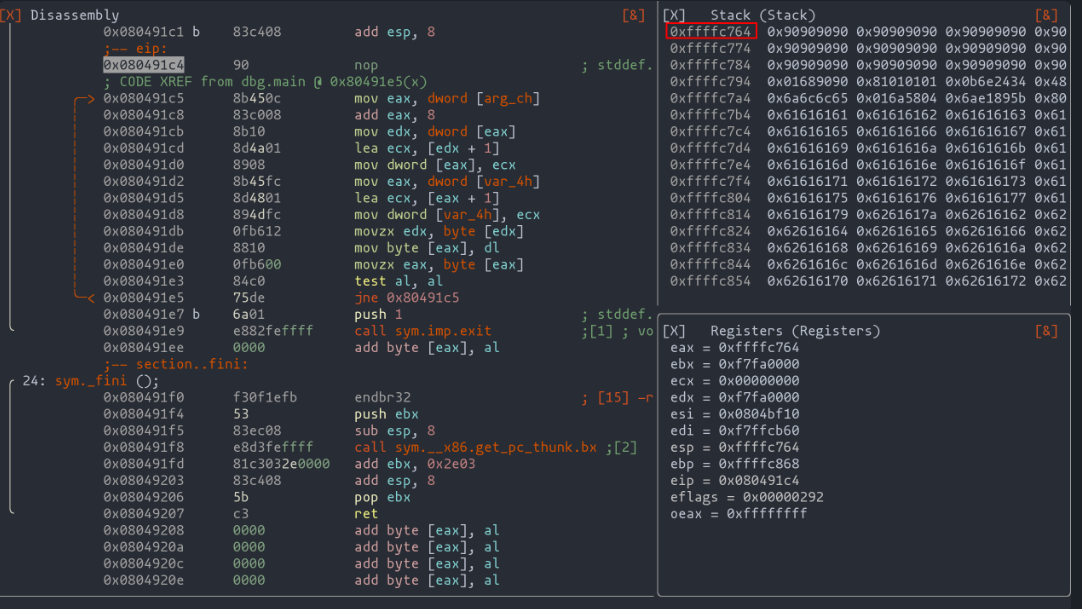Select the Disassembly panel title
Image resolution: width=1082 pixels, height=609 pixels.
(x=74, y=15)
